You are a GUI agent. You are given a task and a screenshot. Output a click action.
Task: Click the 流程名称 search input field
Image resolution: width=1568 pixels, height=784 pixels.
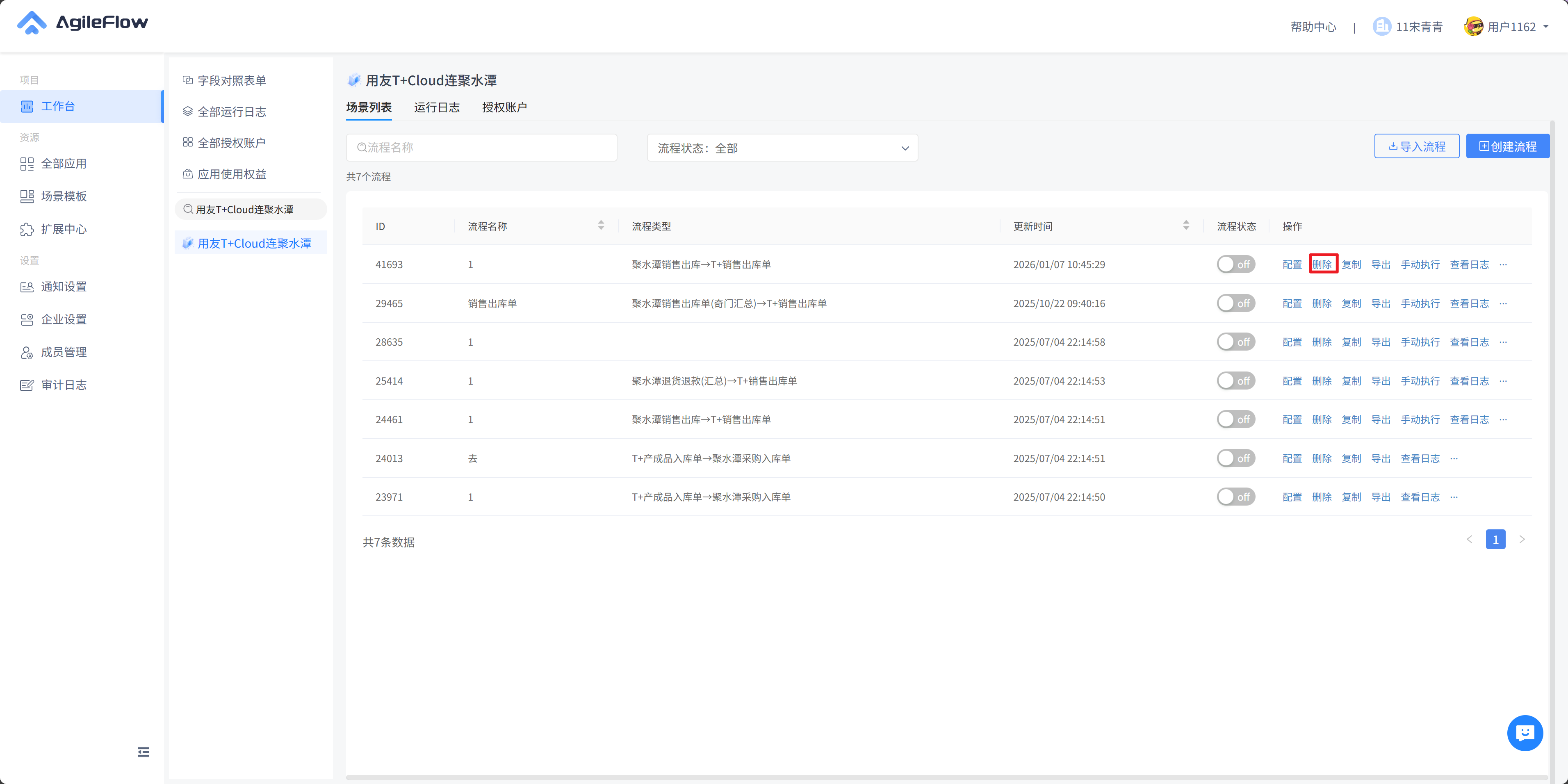(x=481, y=148)
